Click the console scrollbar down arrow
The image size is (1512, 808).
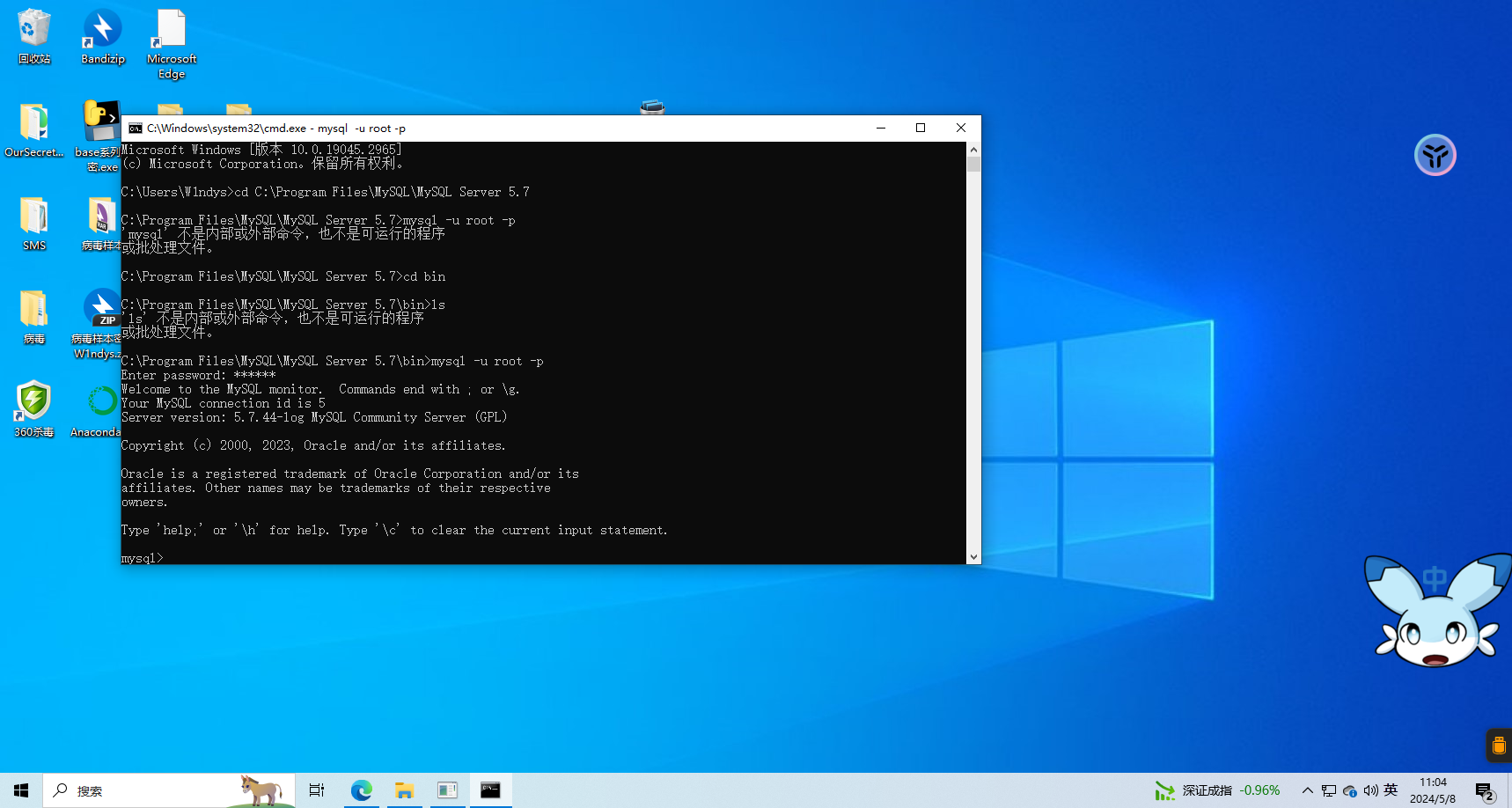(x=973, y=556)
